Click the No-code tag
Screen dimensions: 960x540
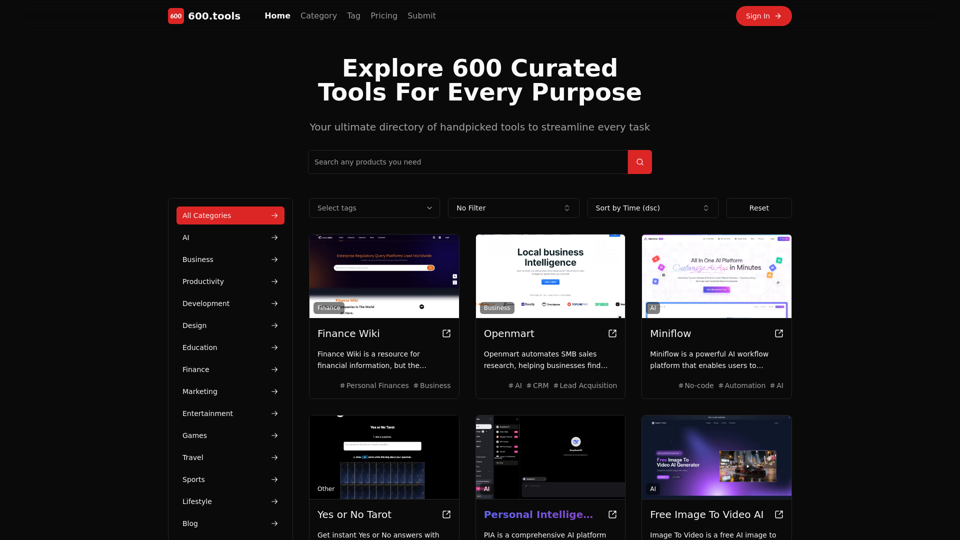click(696, 386)
